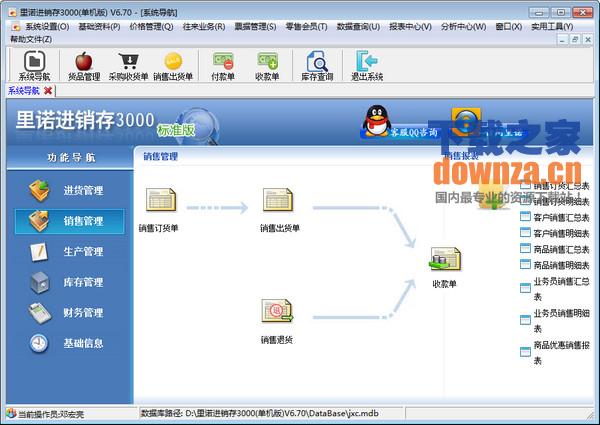Select 生产管理 in the navigation sidebar
600x425 pixels.
pyautogui.click(x=69, y=251)
